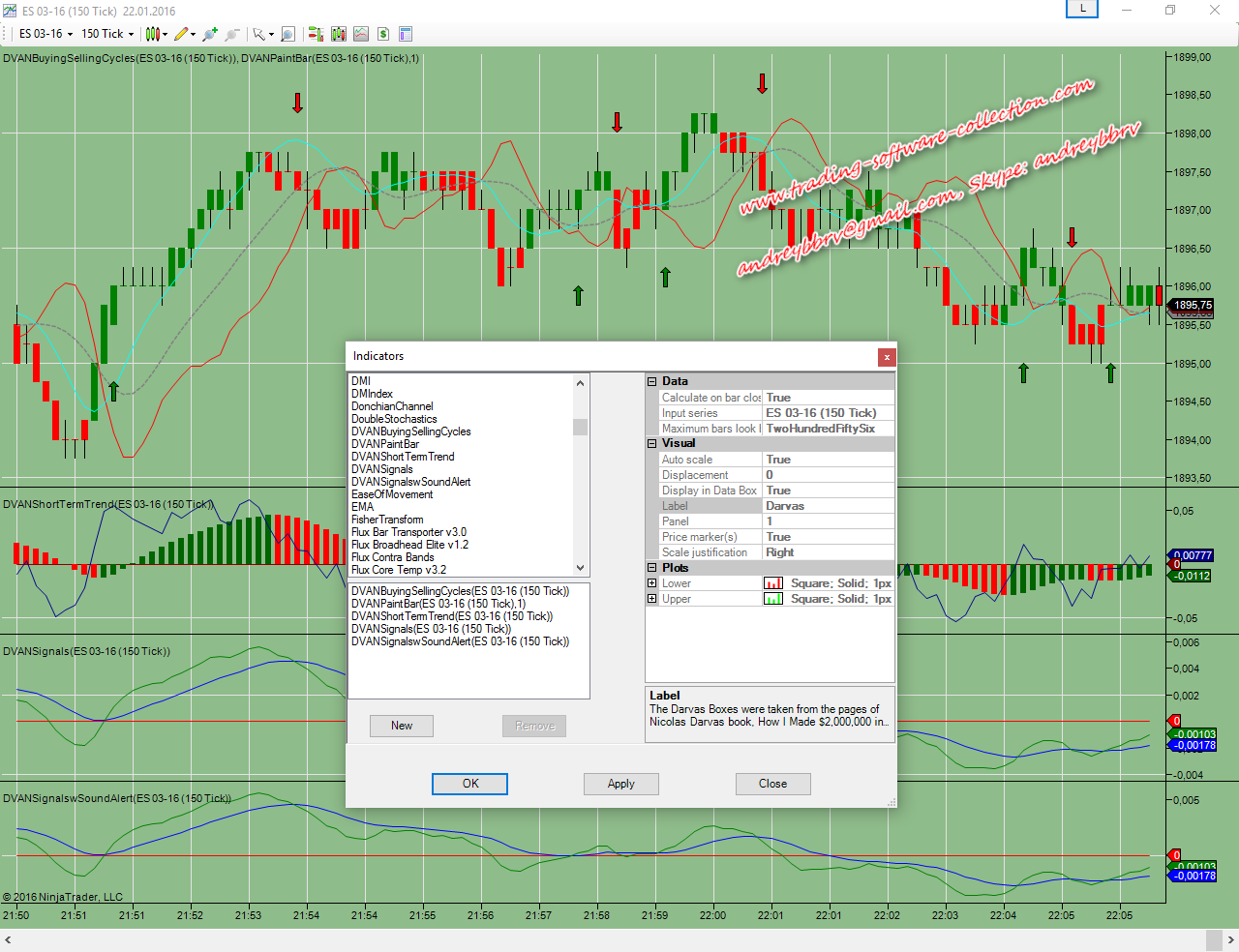This screenshot has width=1239, height=952.
Task: Open the Indicators icon in toolbar
Action: [361, 34]
